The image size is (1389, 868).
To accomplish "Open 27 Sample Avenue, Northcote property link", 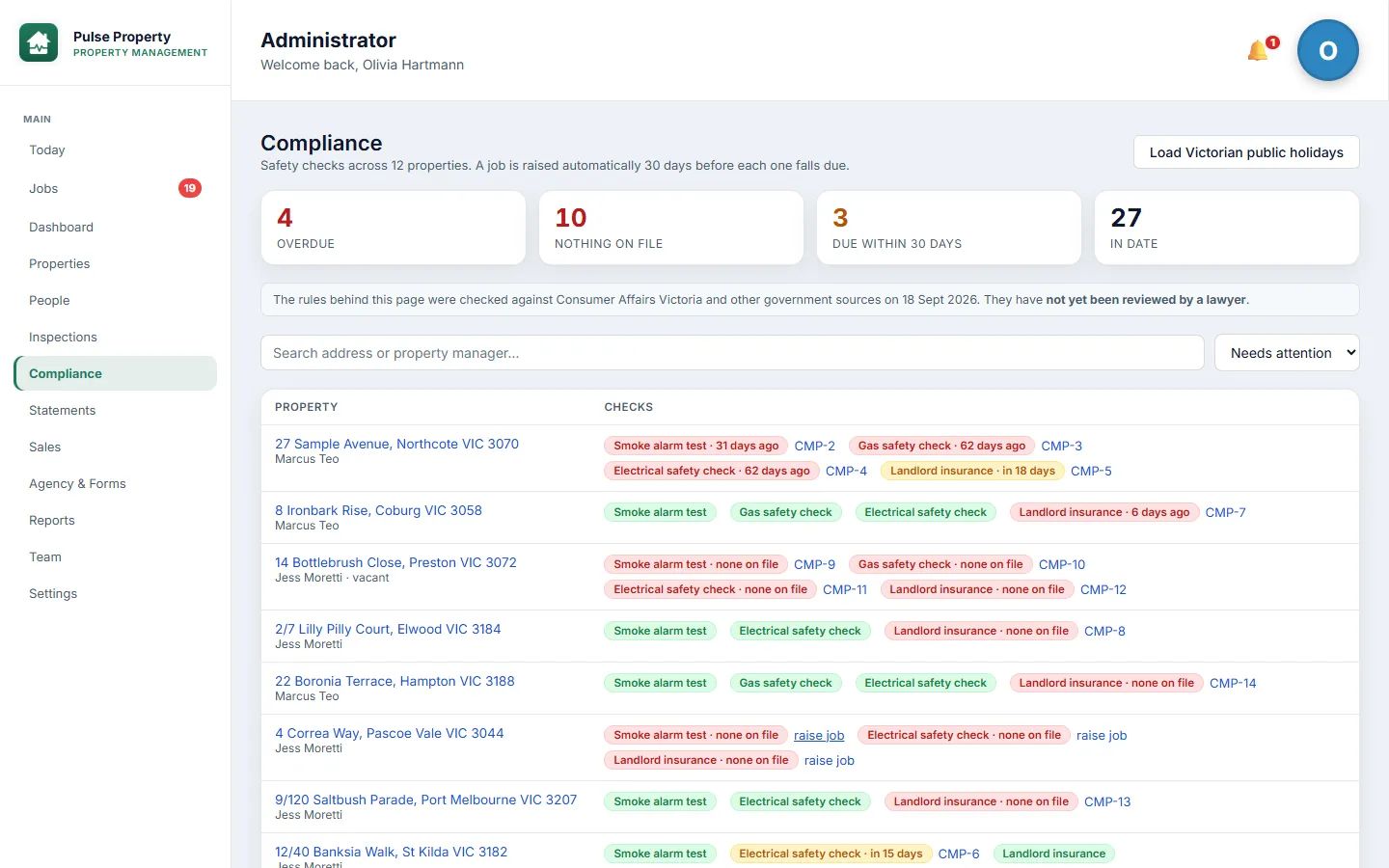I will point(396,444).
